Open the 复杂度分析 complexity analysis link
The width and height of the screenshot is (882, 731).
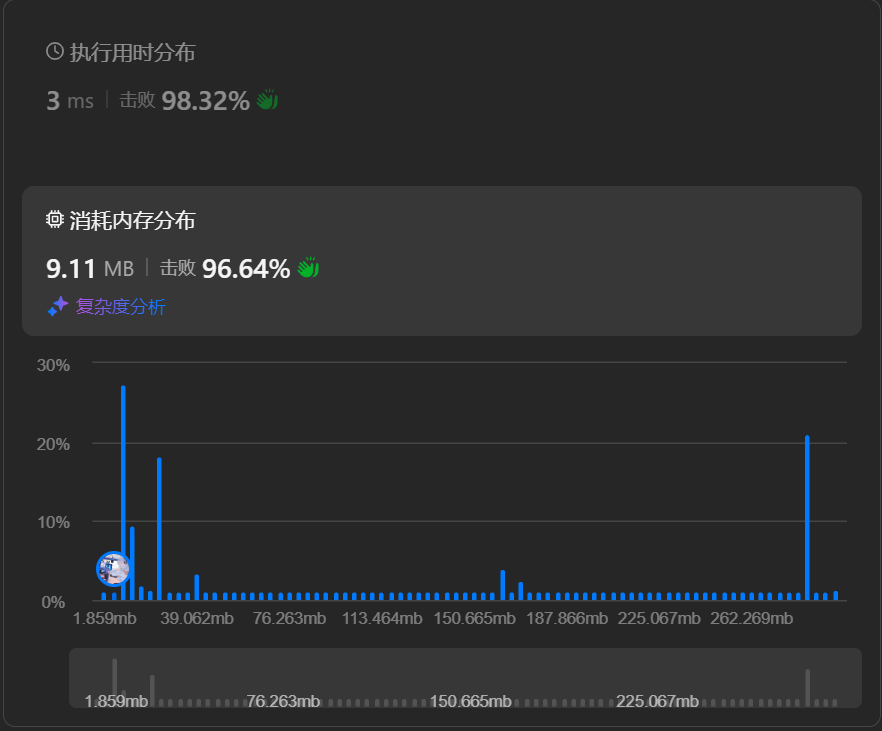coord(120,306)
